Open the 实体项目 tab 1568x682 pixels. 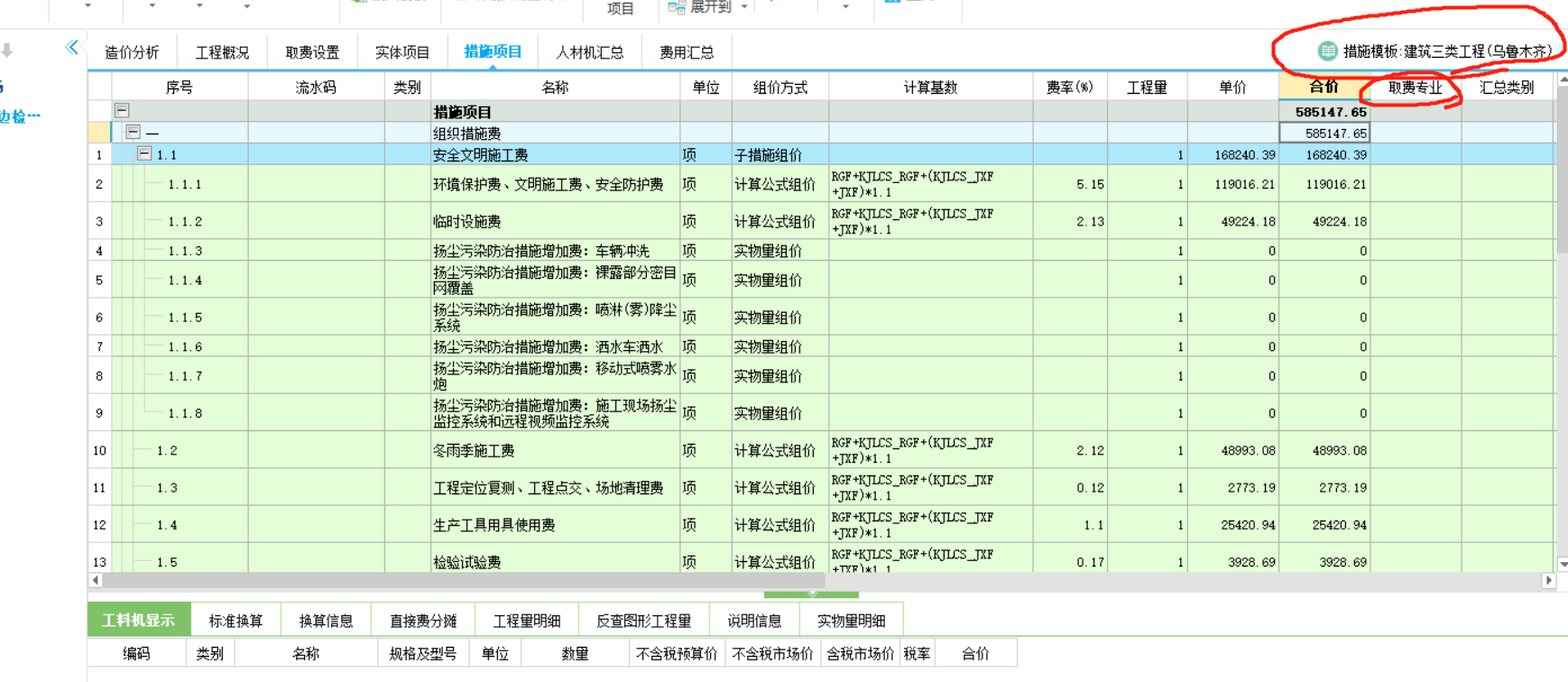pyautogui.click(x=402, y=52)
